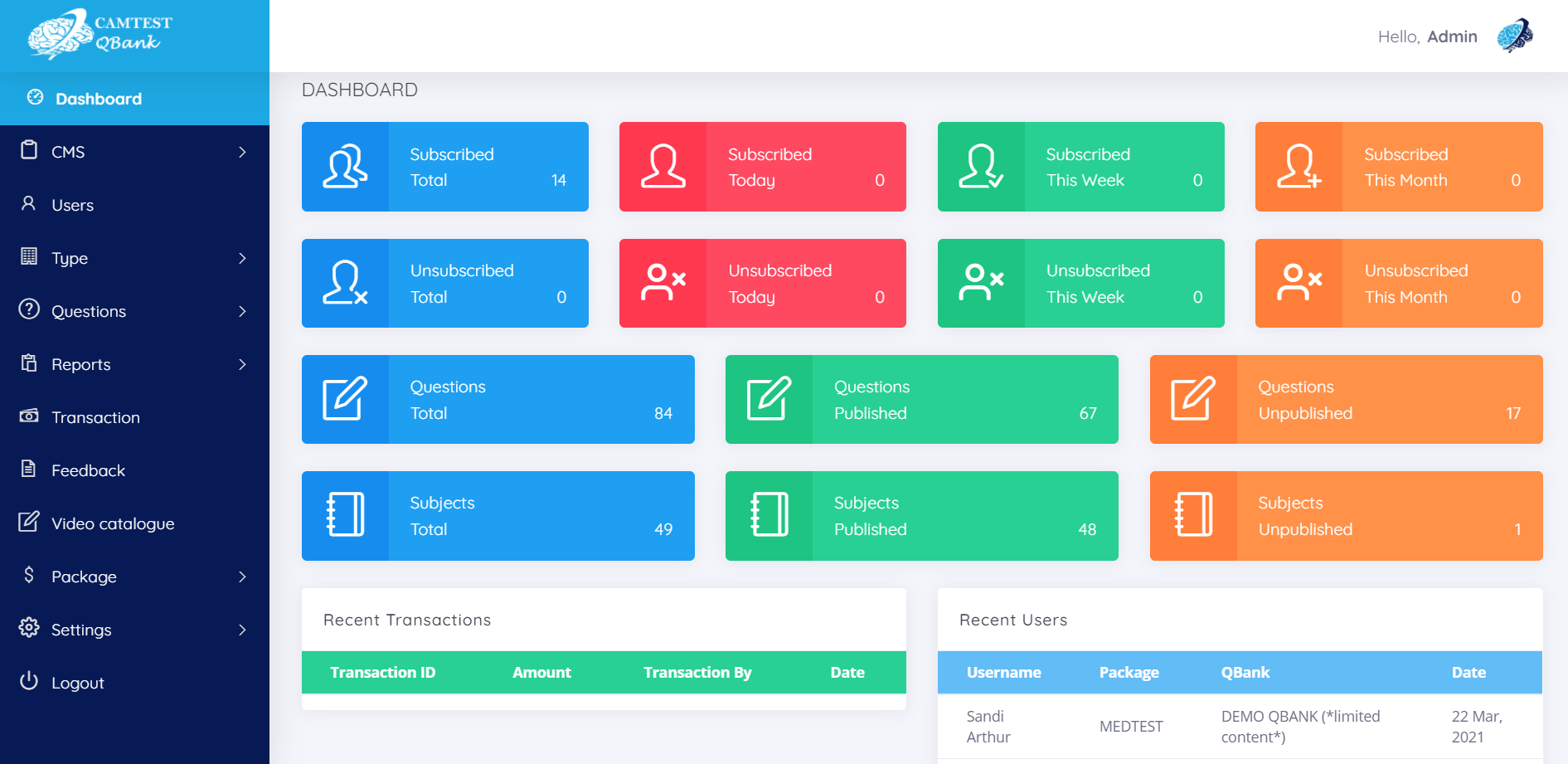This screenshot has height=764, width=1568.
Task: Click the Subjects Published notebook icon
Action: click(x=769, y=515)
